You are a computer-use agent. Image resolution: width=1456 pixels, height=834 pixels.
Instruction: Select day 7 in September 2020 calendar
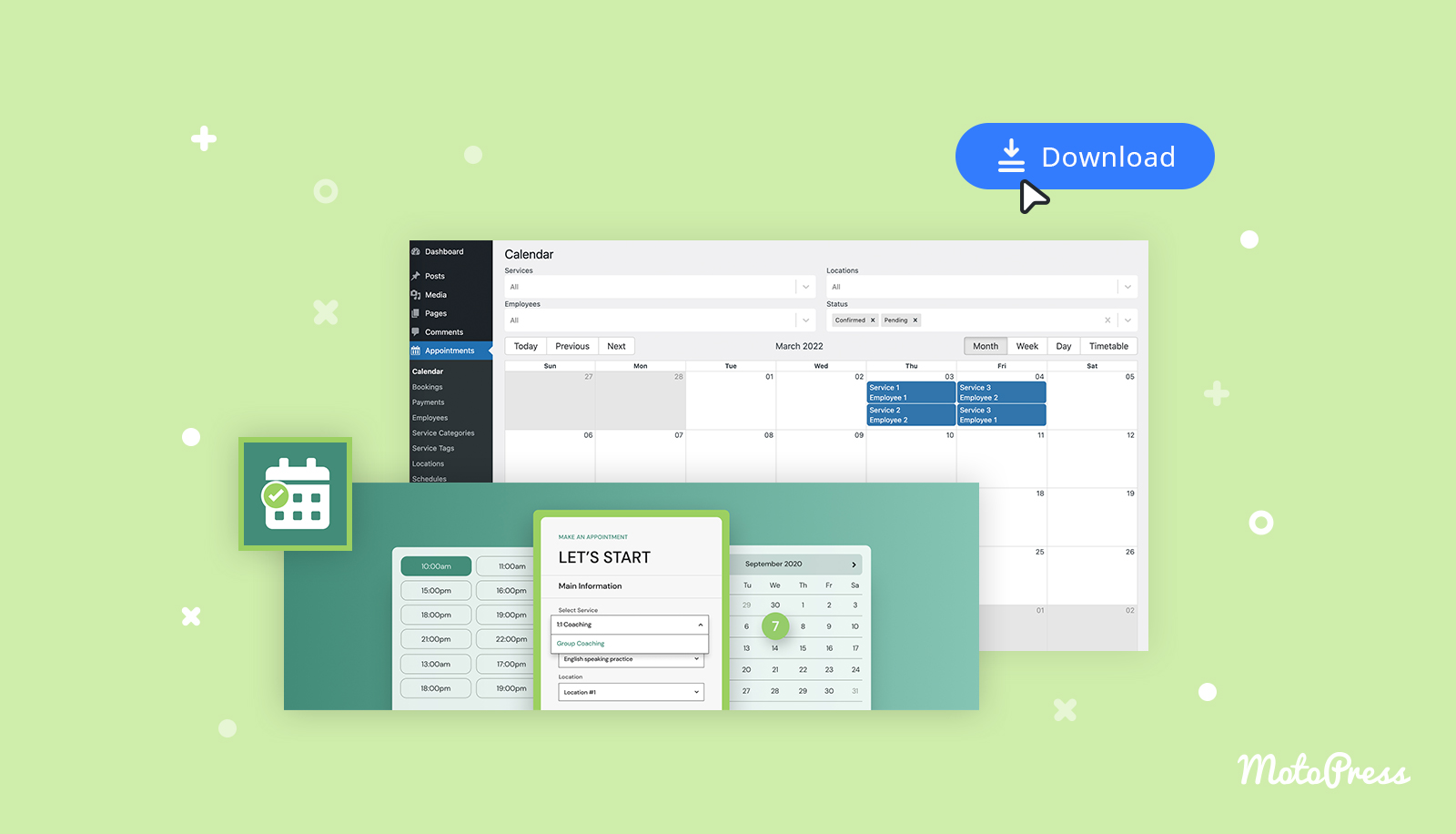(x=774, y=626)
